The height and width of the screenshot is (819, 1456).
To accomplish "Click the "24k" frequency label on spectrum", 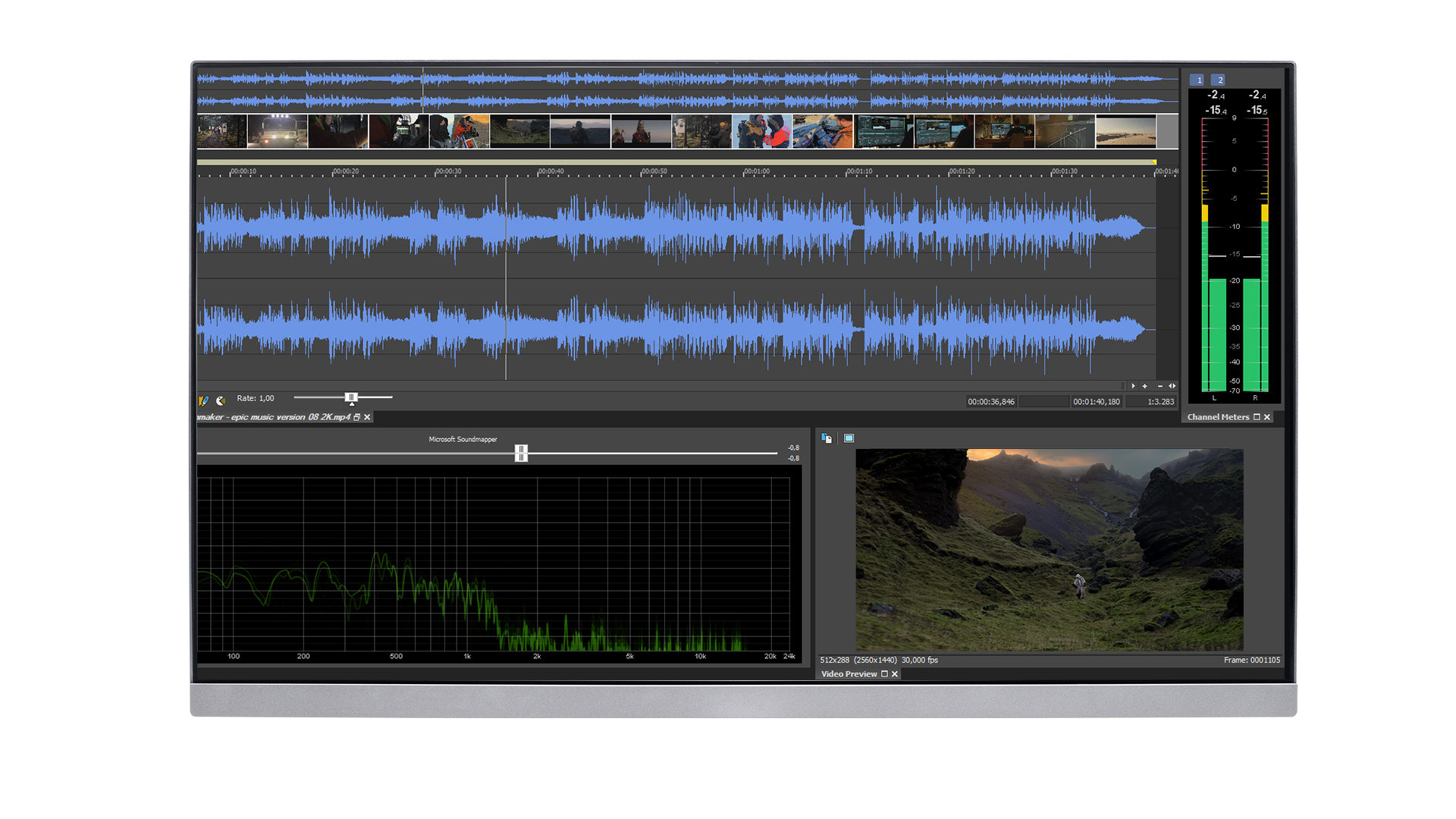I will 789,657.
